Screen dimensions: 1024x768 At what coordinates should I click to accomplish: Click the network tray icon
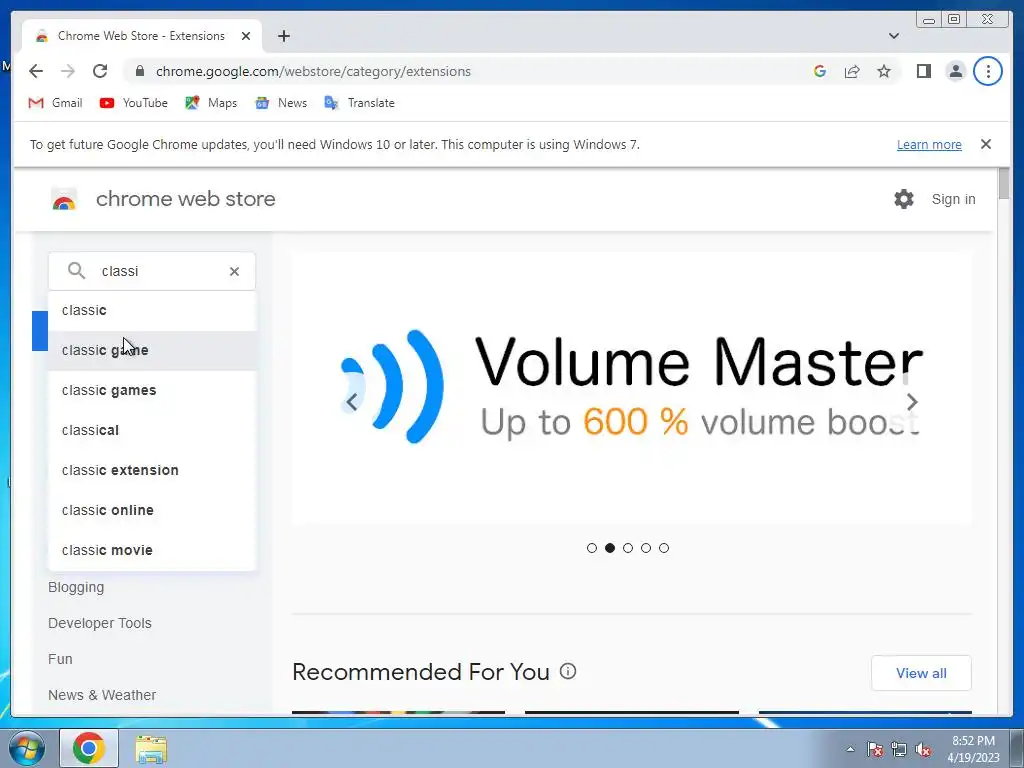[899, 749]
